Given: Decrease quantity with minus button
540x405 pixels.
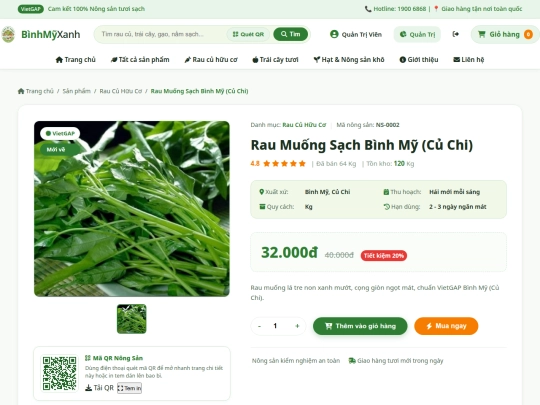Looking at the screenshot, I should 259,326.
